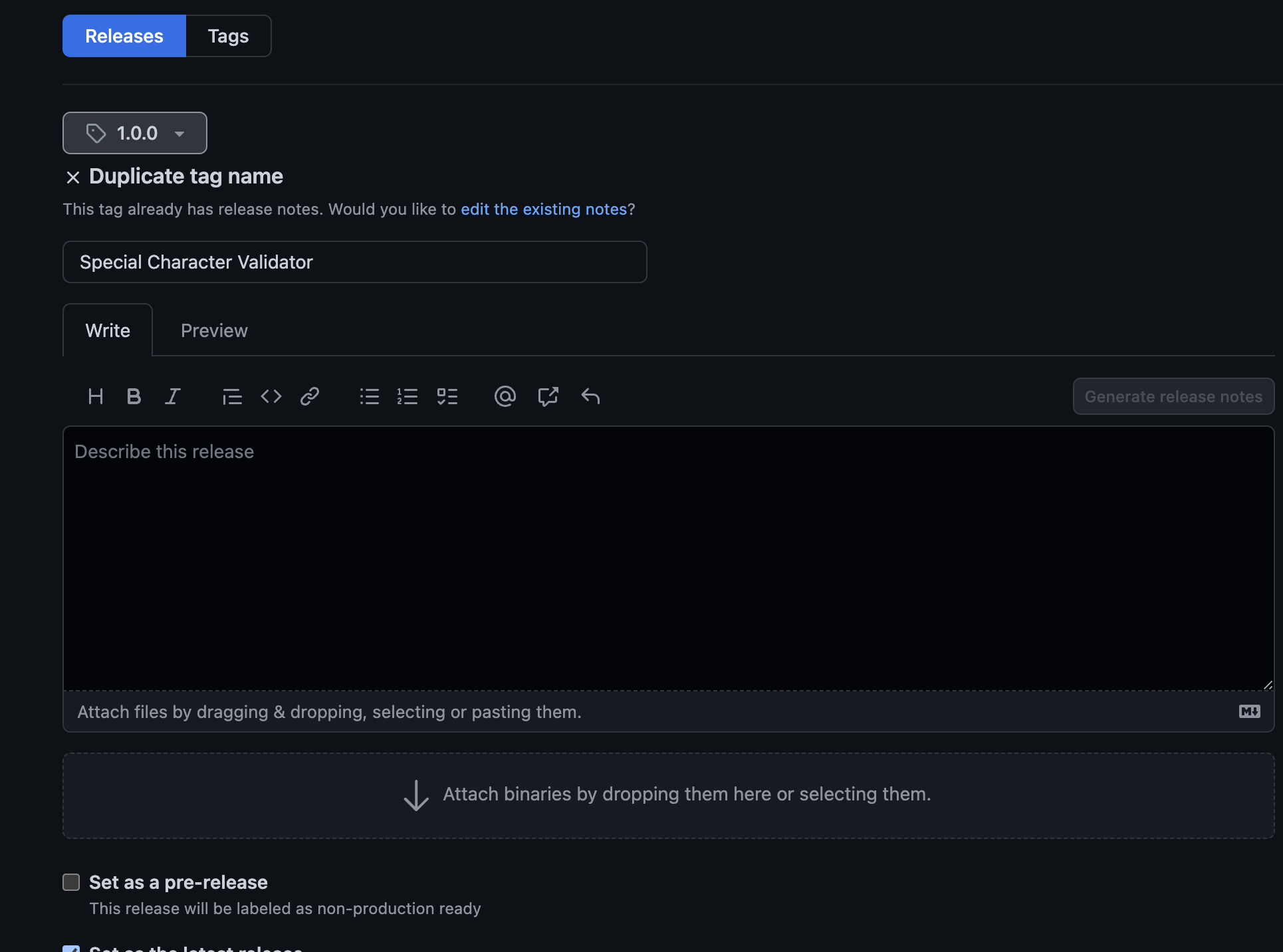Reference an issue or pull request icon
This screenshot has width=1283, height=952.
tap(548, 397)
